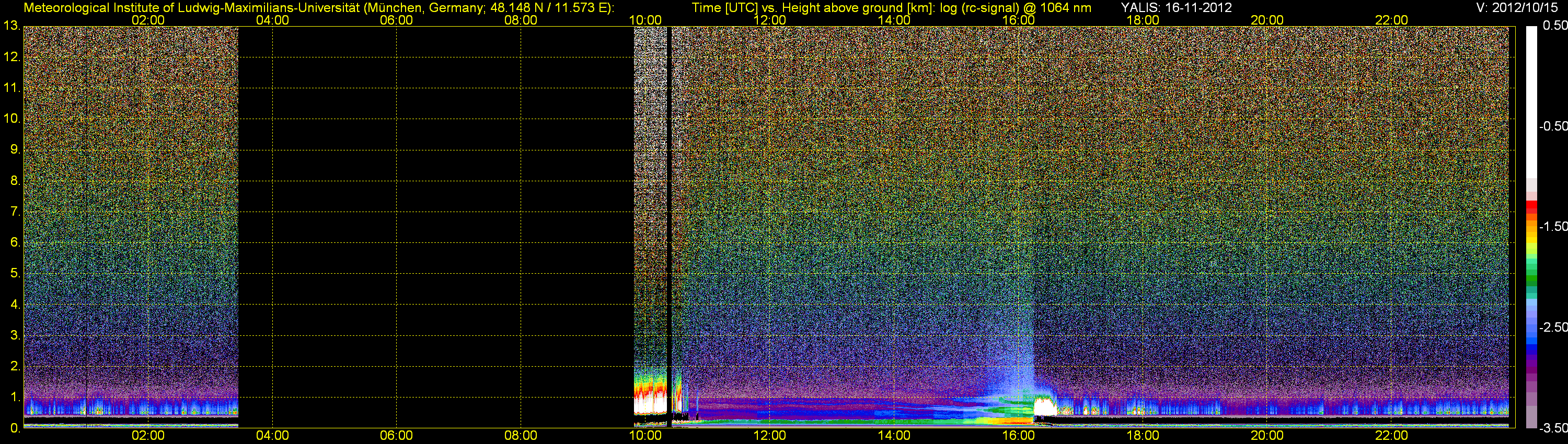Click the 04:00 label on the bottom time axis
1568x444 pixels.
point(272,436)
